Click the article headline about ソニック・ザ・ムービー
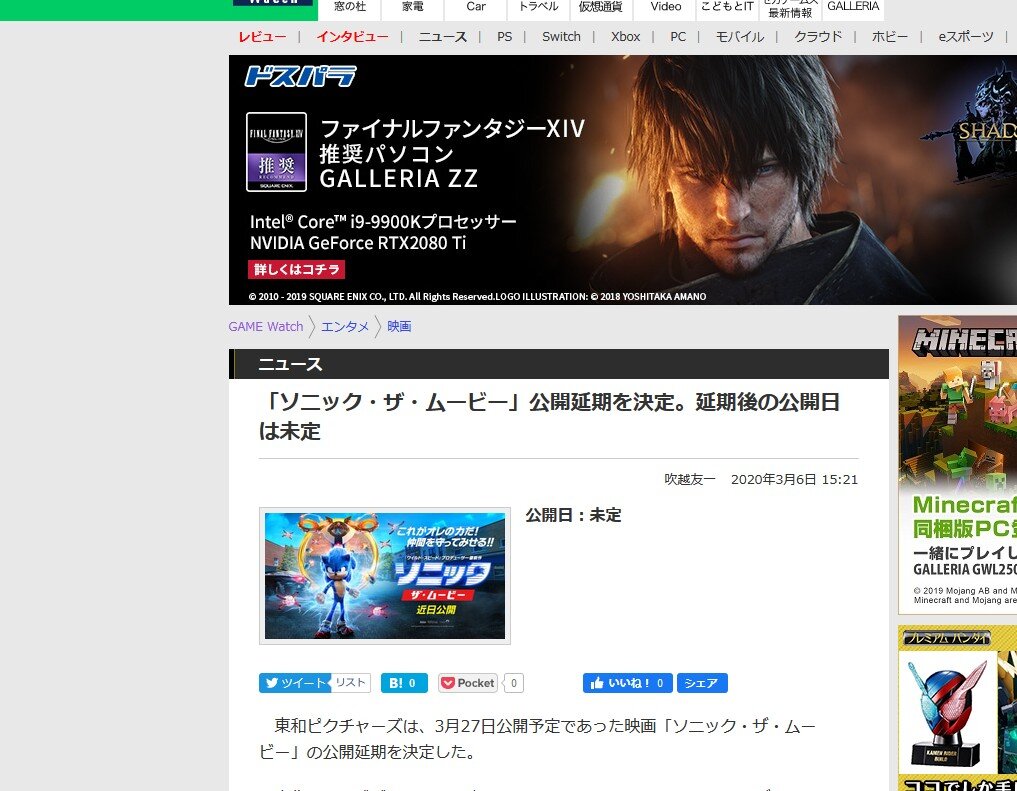Screen dimensions: 1017x791 click(549, 416)
